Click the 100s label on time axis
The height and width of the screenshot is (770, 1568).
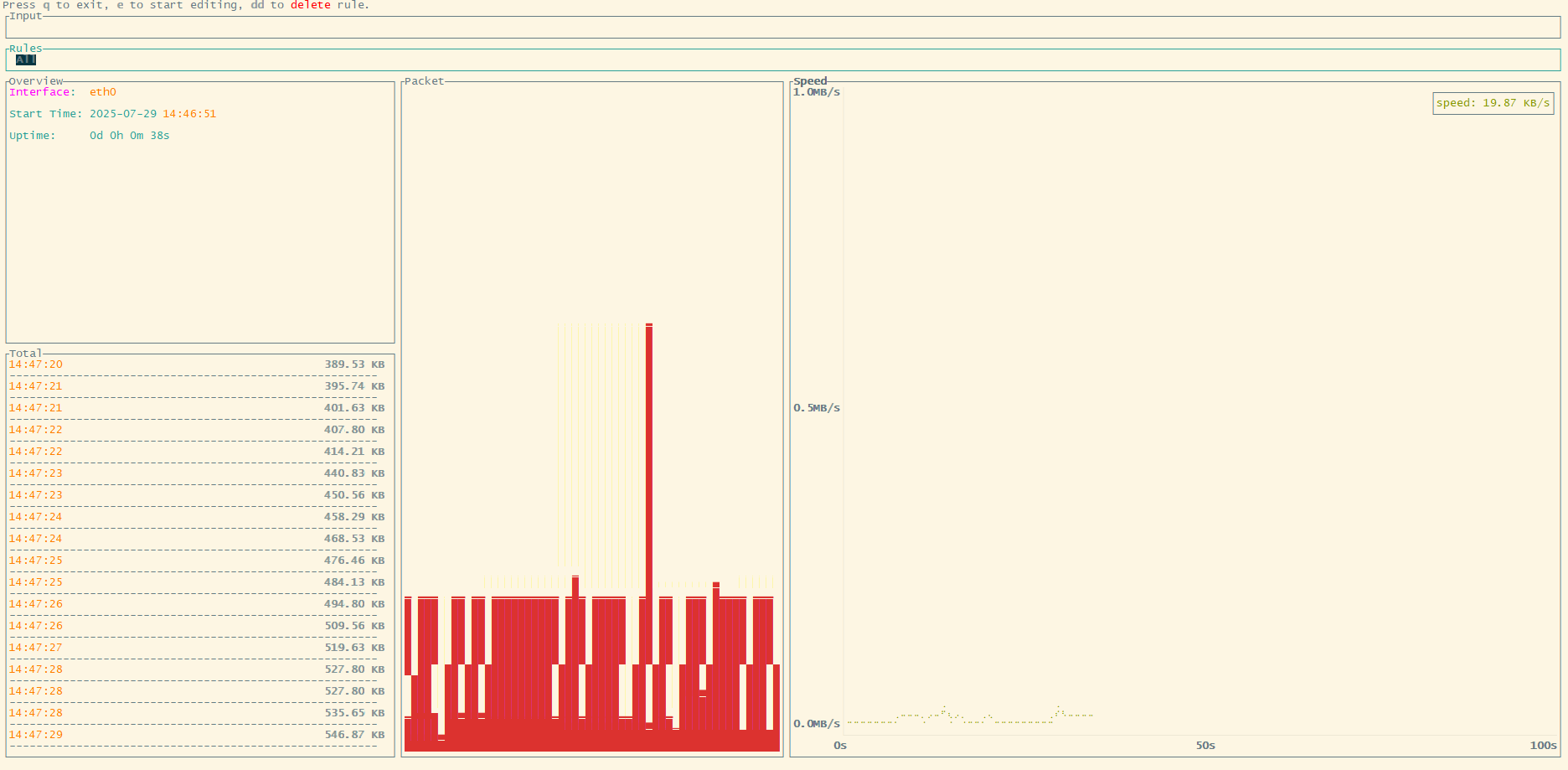tap(1544, 746)
